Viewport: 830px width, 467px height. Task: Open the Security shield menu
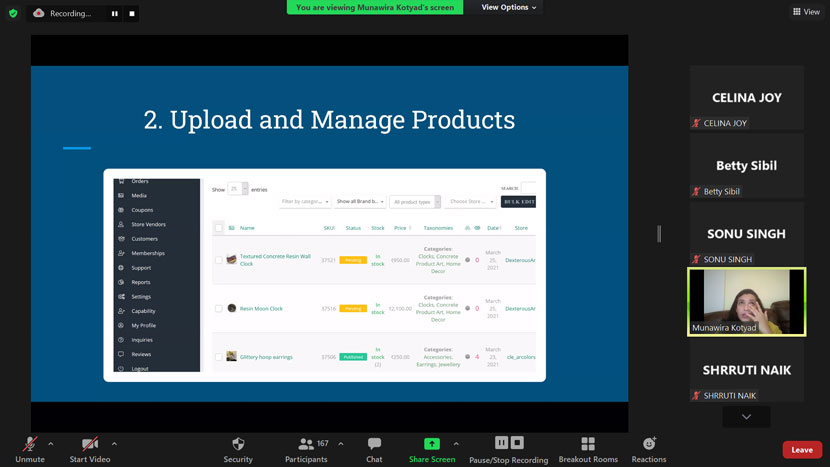(x=238, y=450)
